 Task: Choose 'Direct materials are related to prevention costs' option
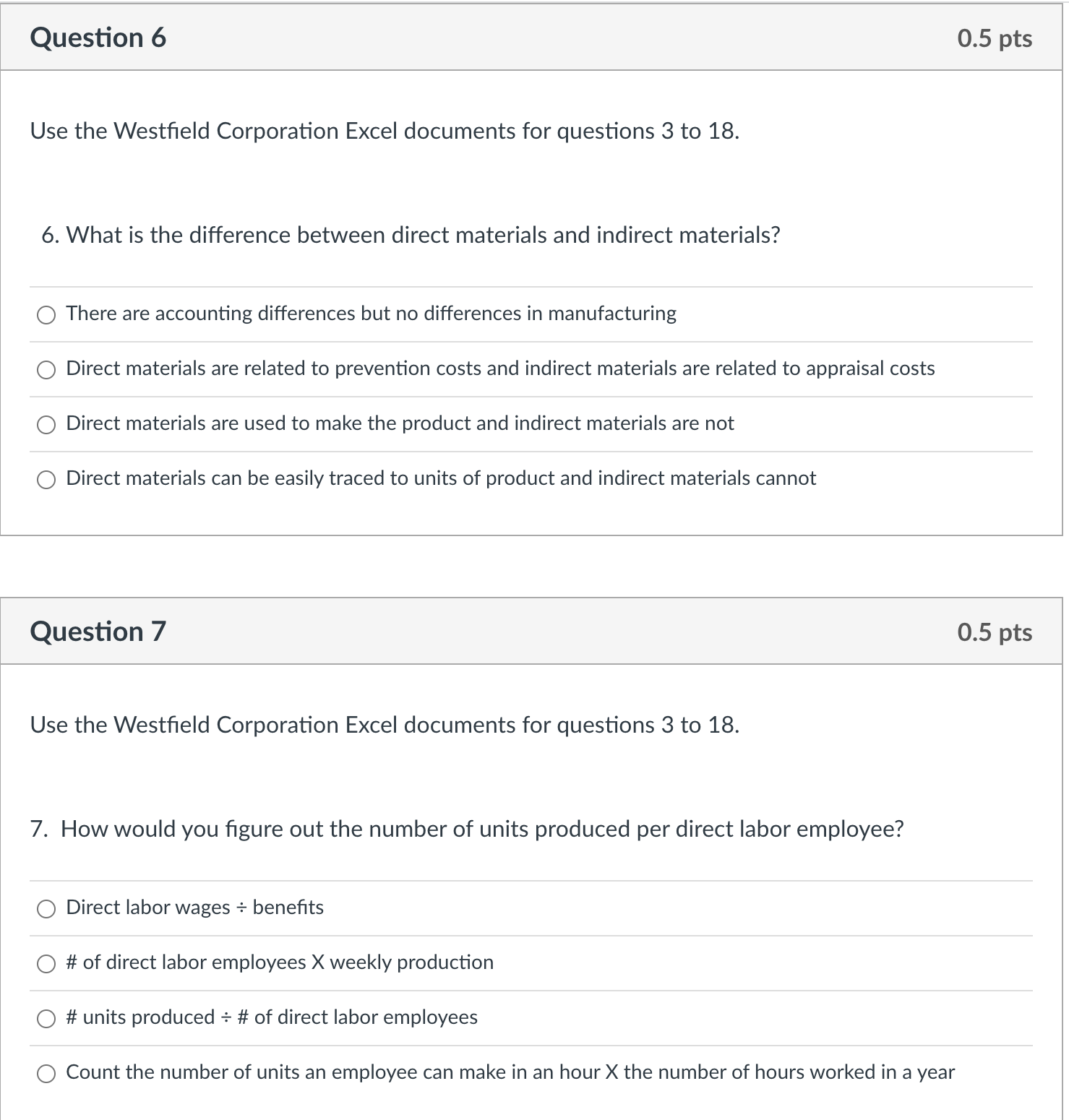[x=46, y=369]
